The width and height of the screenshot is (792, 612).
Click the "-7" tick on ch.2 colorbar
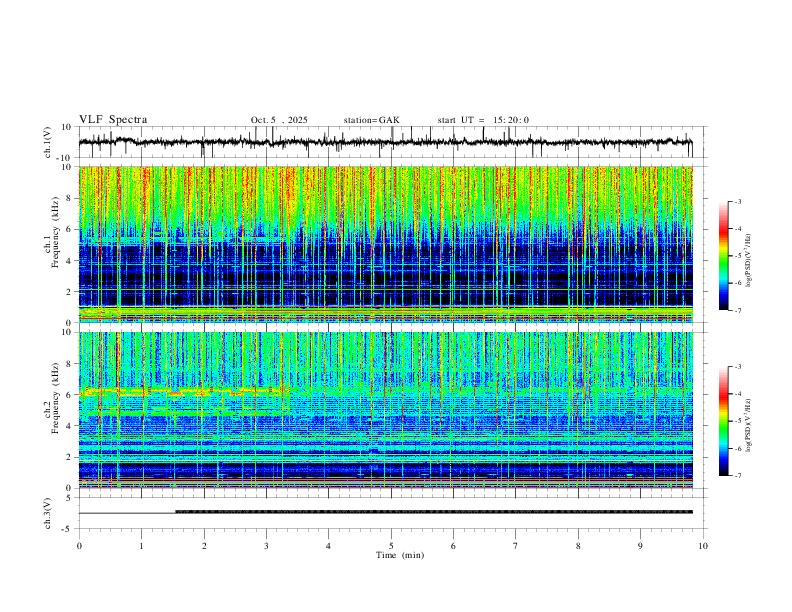click(738, 476)
